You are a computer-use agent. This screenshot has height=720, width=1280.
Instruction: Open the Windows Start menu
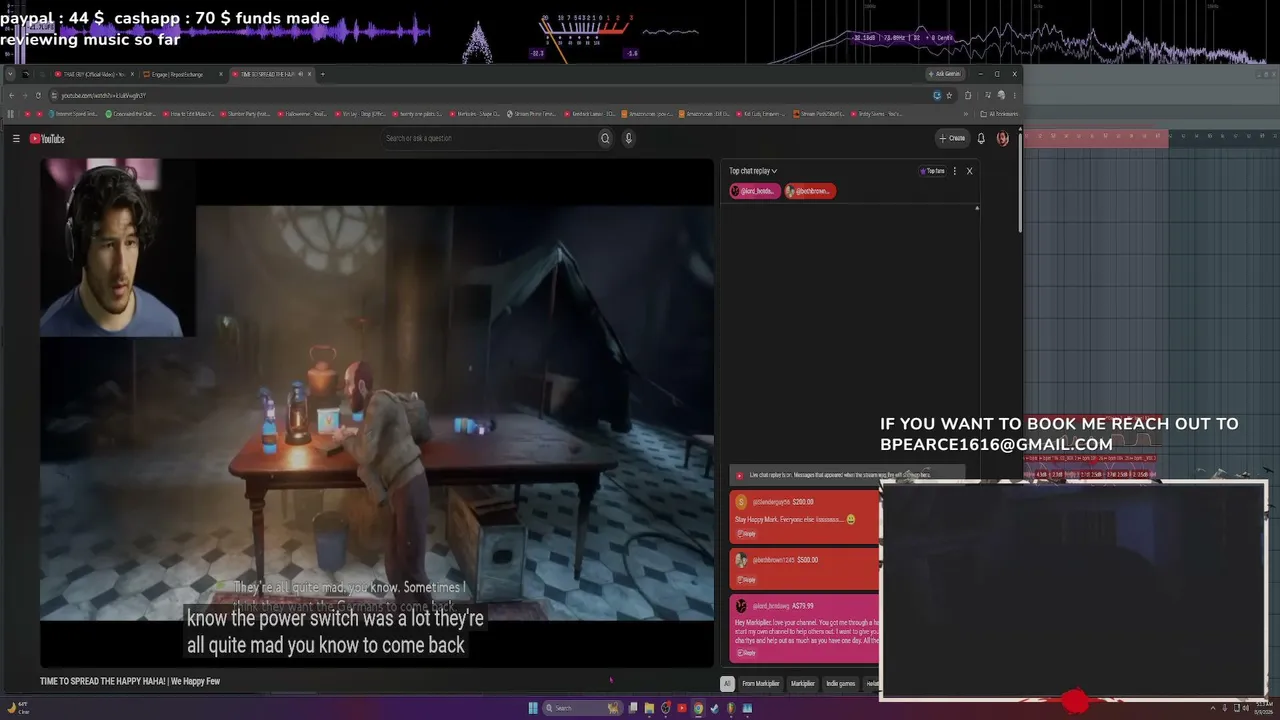click(x=533, y=708)
